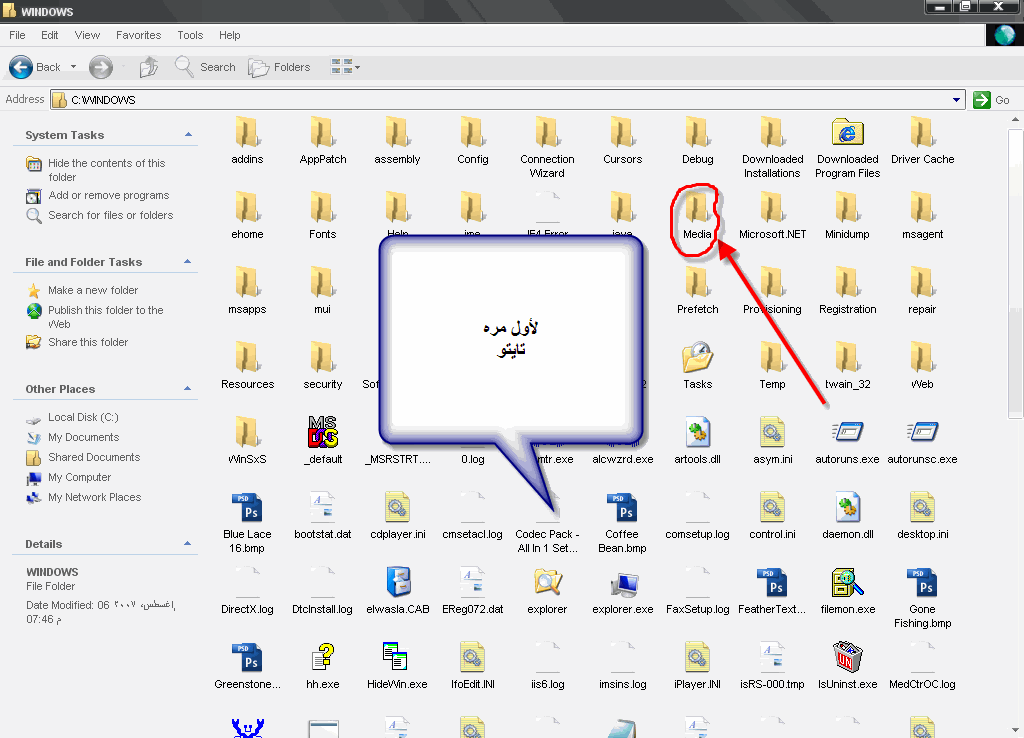Select the explorer search folder icon
The width and height of the screenshot is (1024, 738).
(x=547, y=583)
